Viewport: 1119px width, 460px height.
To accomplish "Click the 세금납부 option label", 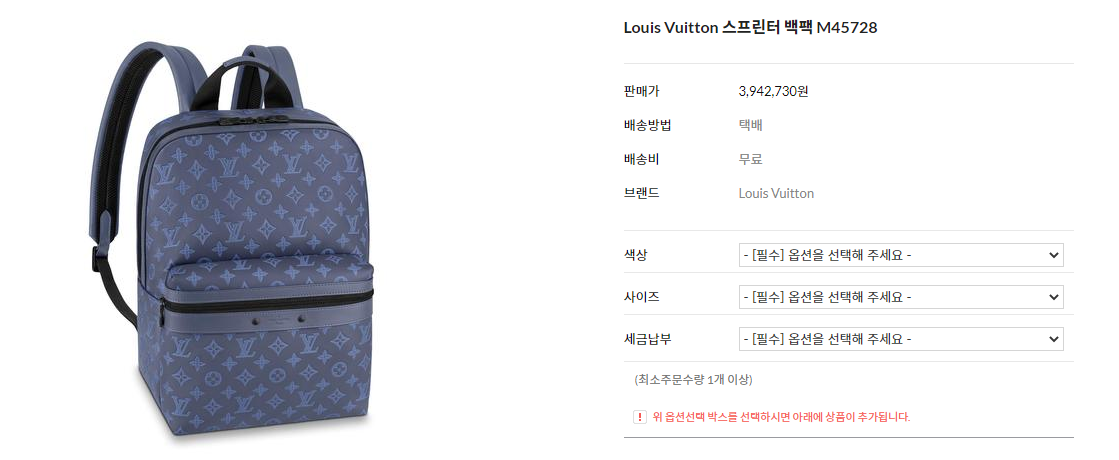I will coord(647,339).
